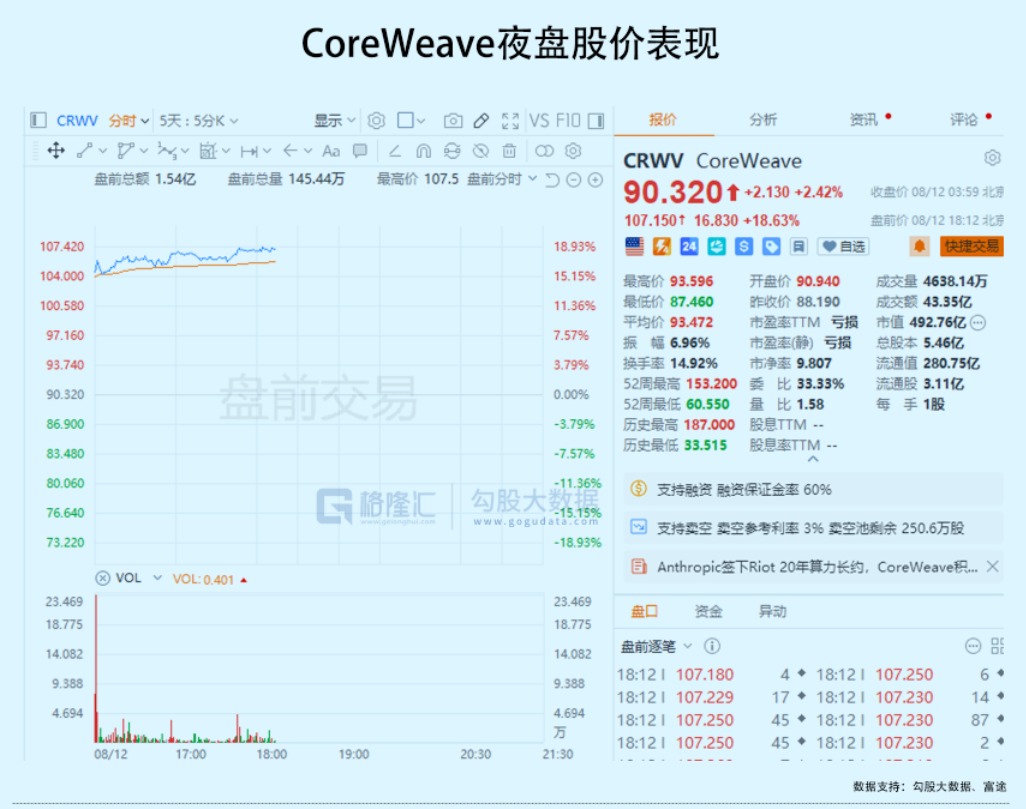Close the Anthropic news banner
This screenshot has width=1026, height=809.
coord(992,567)
